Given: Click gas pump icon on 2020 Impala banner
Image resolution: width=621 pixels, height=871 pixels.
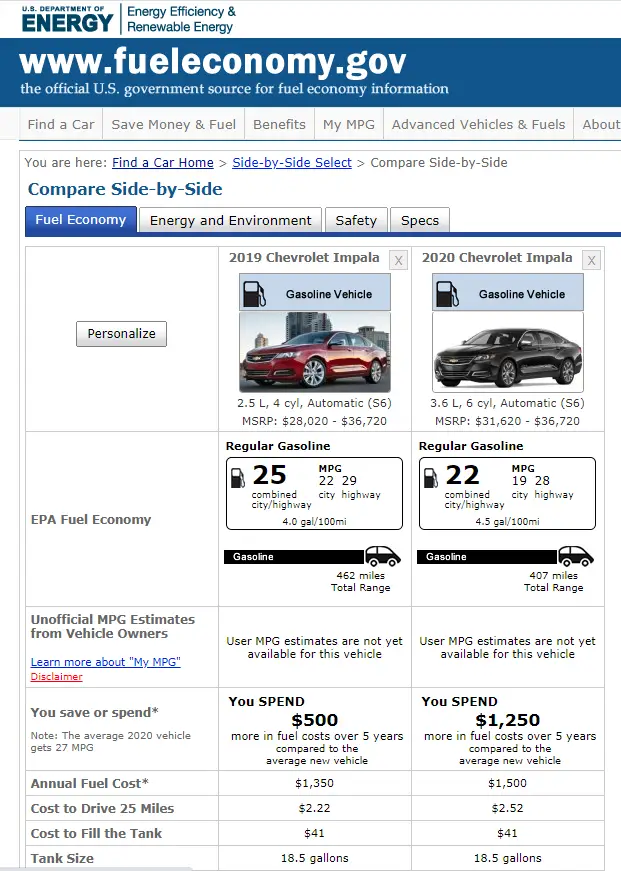Looking at the screenshot, I should click(447, 294).
